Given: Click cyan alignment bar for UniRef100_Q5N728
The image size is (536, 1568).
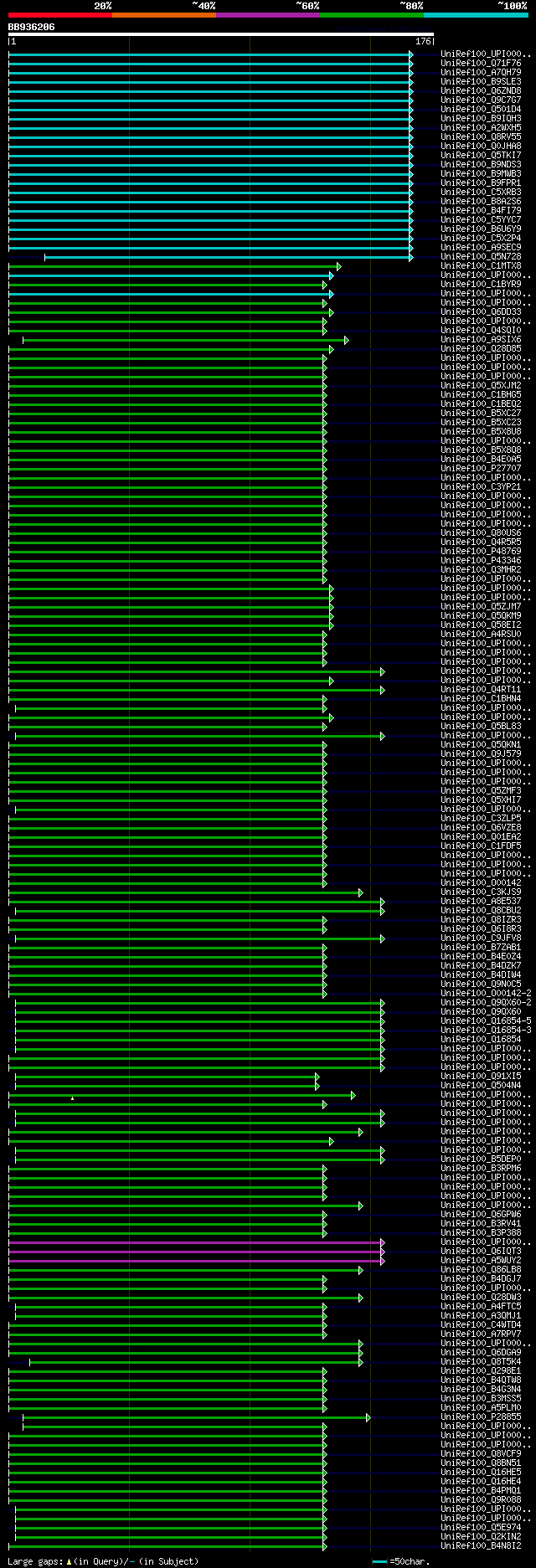Looking at the screenshot, I should point(229,257).
